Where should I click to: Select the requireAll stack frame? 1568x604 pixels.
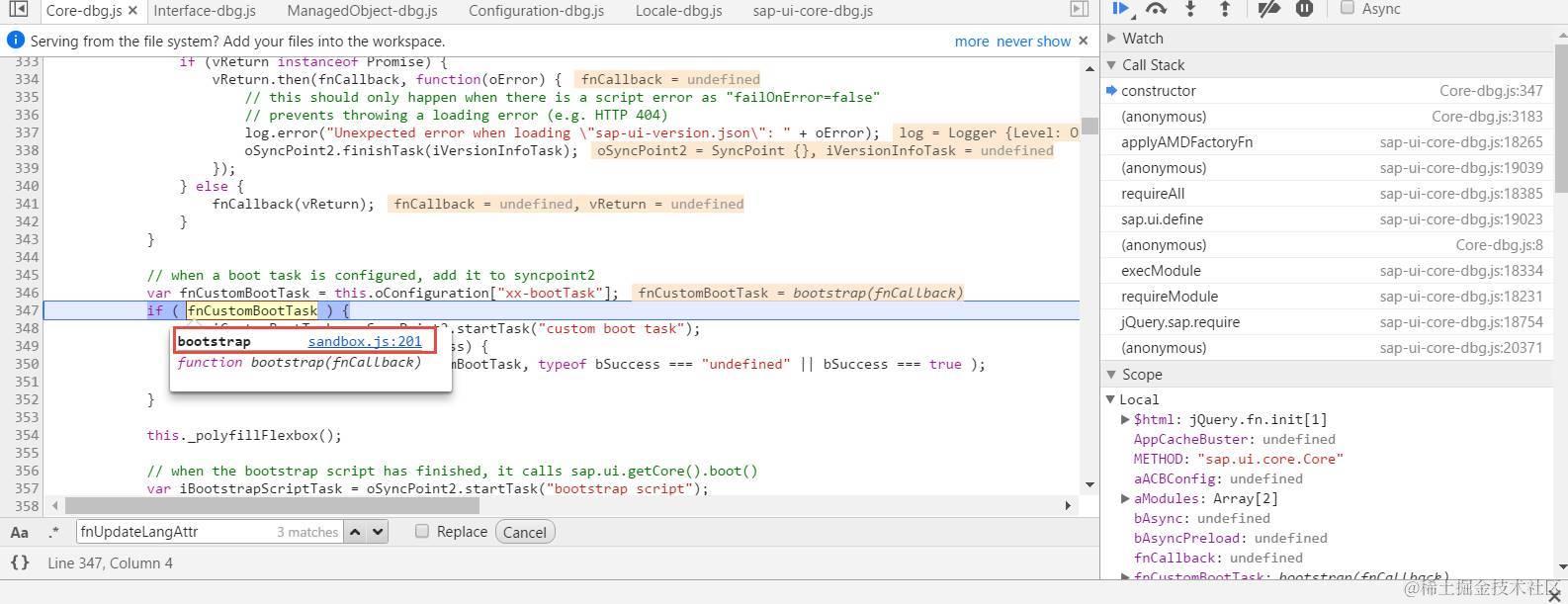click(1327, 194)
